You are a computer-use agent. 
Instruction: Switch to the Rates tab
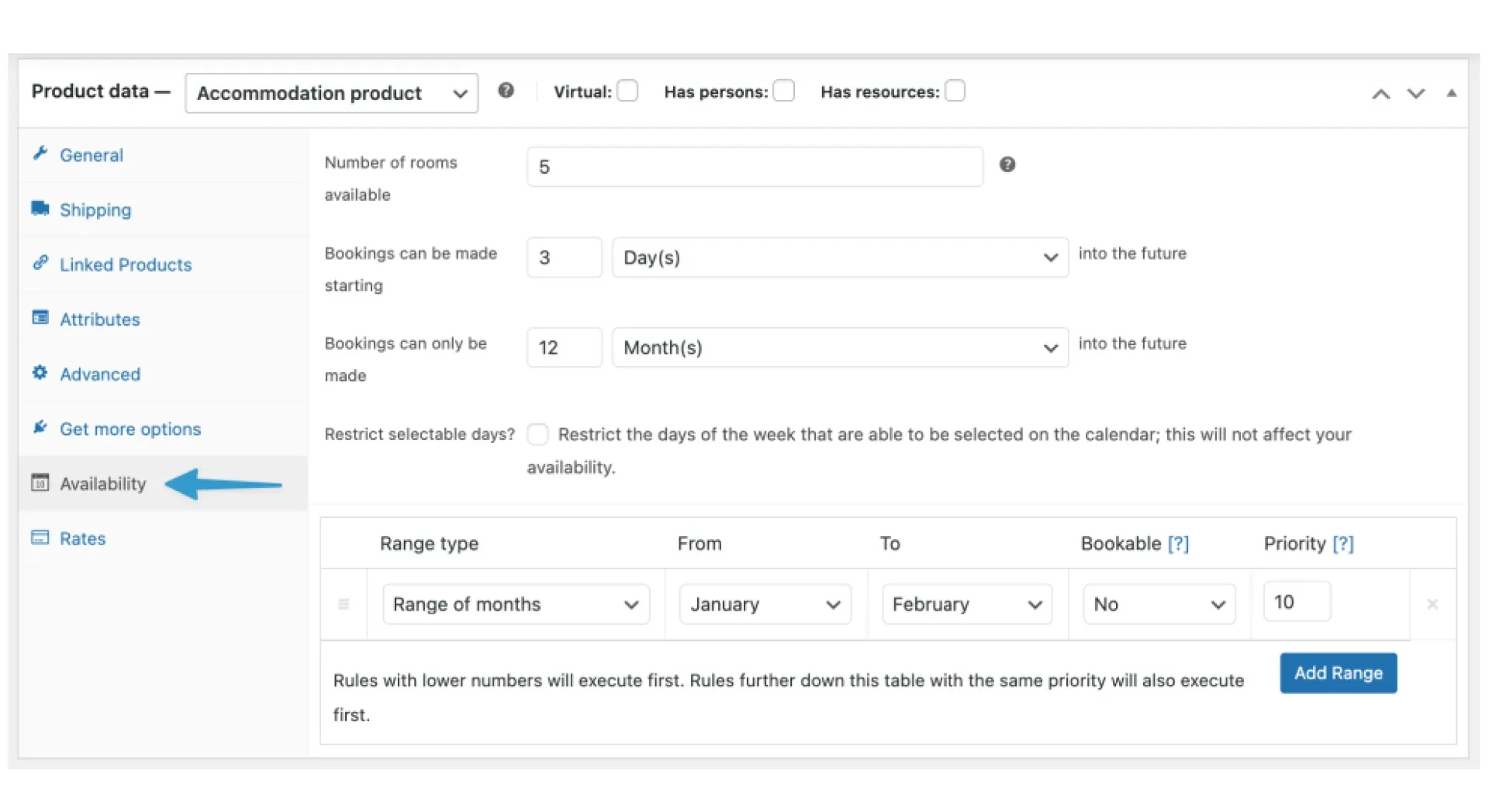coord(164,538)
